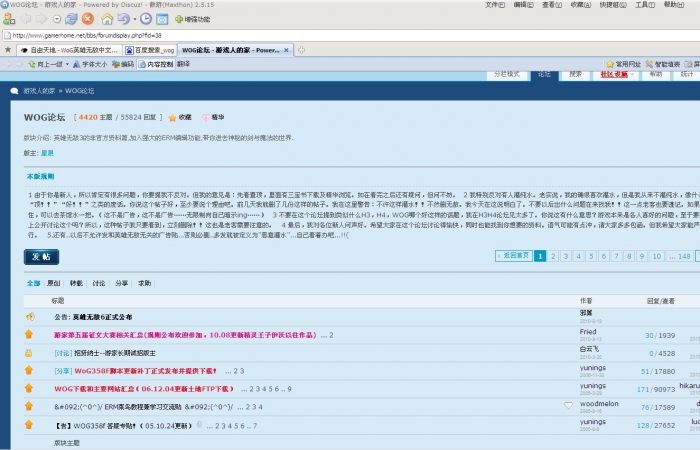The height and width of the screenshot is (450, 700).
Task: Click the 向上一级 toolbar button
Action: pyautogui.click(x=46, y=64)
